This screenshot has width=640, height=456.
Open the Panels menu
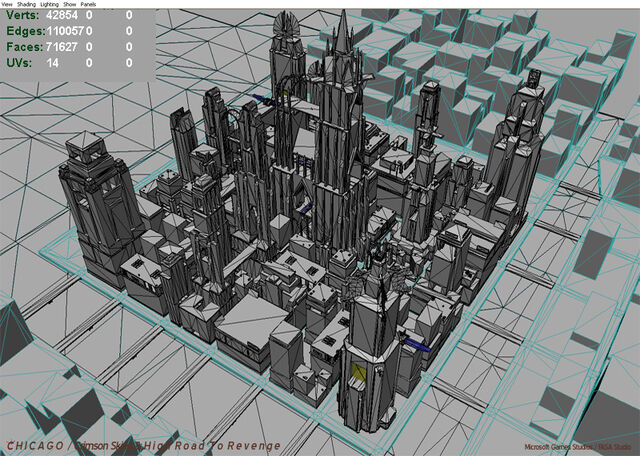click(88, 4)
